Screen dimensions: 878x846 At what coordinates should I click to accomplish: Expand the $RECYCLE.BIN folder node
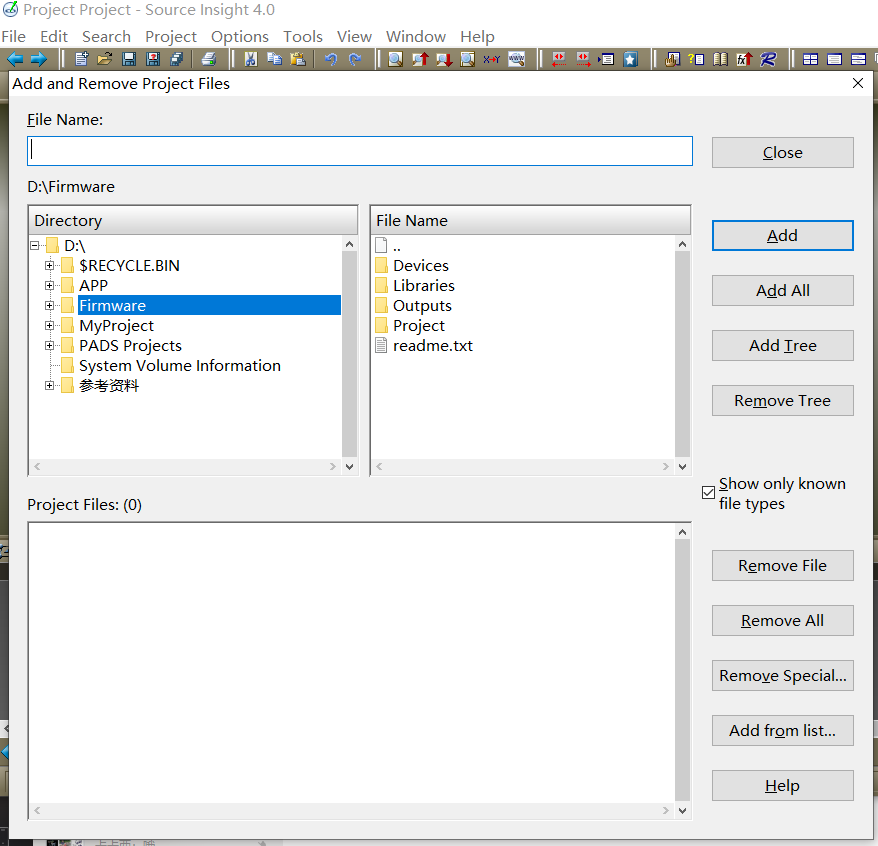(49, 265)
